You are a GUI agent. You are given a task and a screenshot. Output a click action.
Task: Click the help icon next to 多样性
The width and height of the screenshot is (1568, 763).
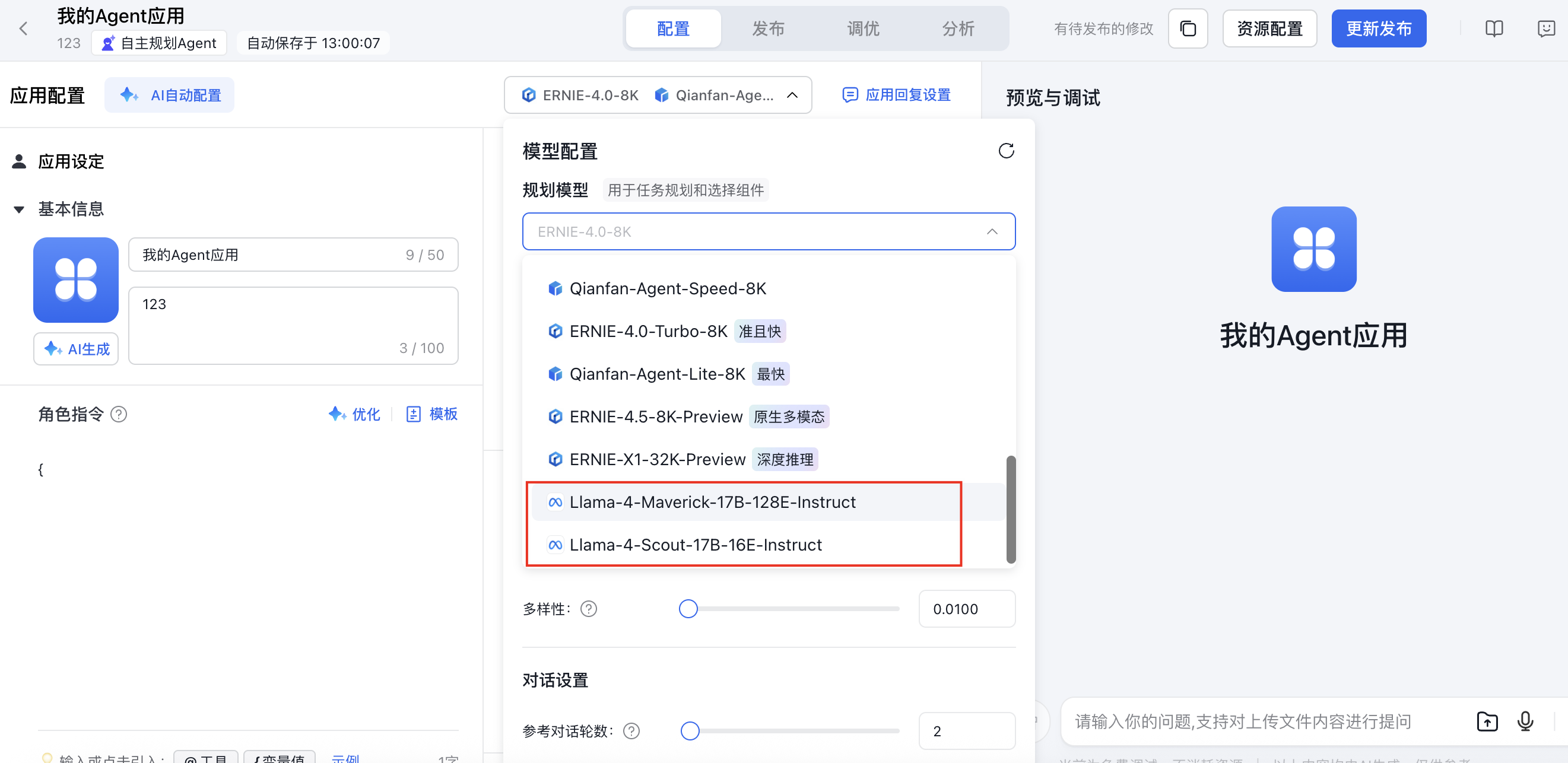point(588,609)
